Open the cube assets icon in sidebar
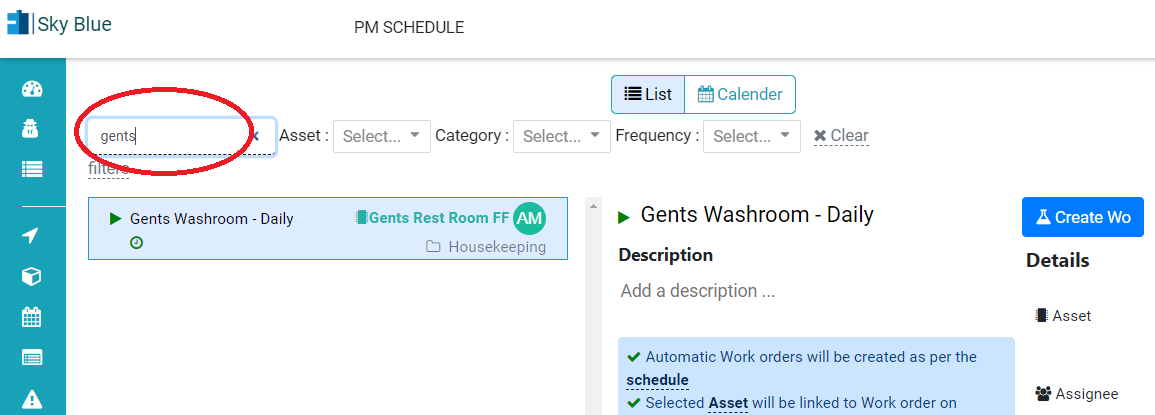Screen dimensions: 1155x415 [32, 276]
